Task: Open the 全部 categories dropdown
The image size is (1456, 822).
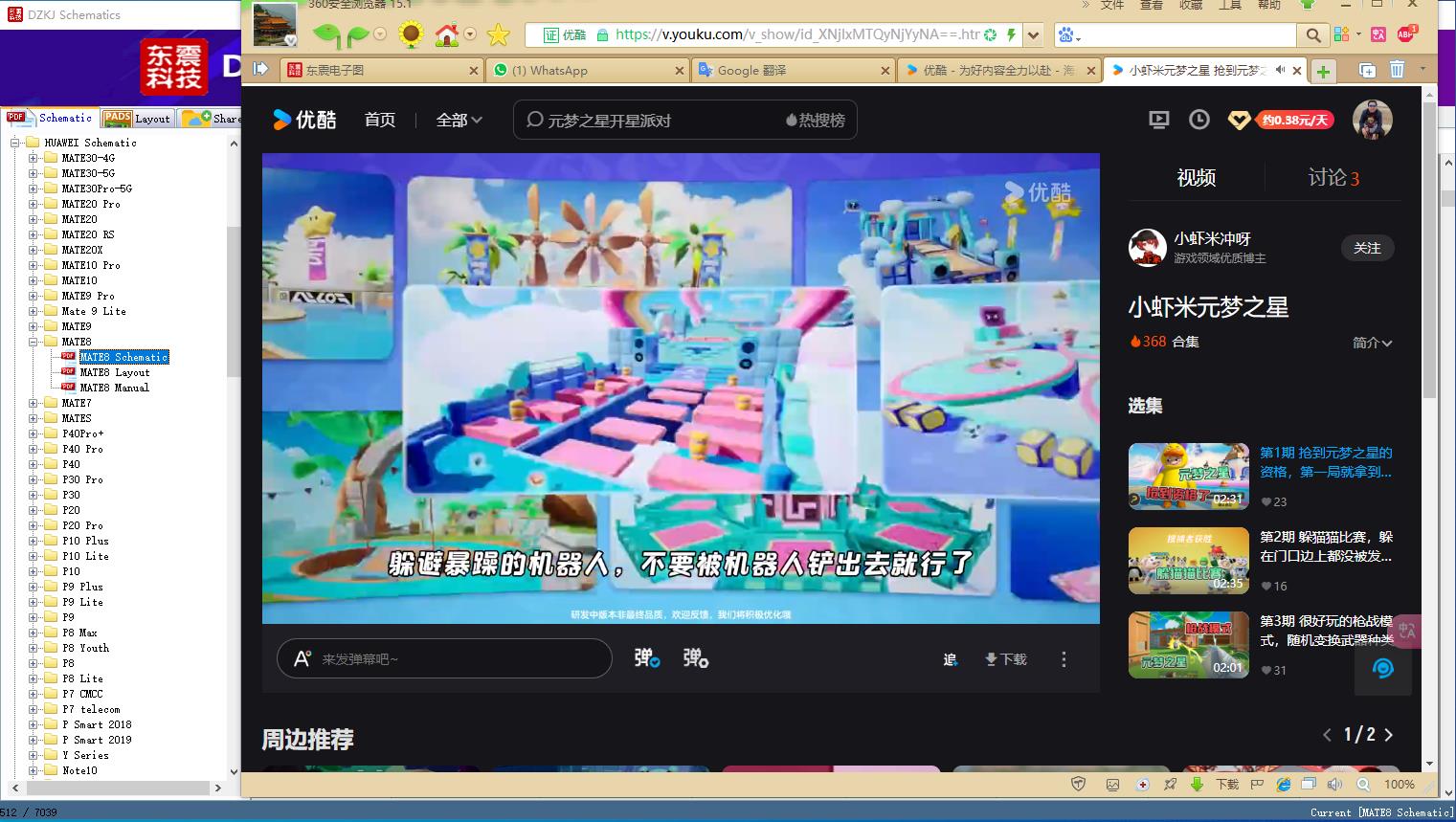Action: click(459, 120)
